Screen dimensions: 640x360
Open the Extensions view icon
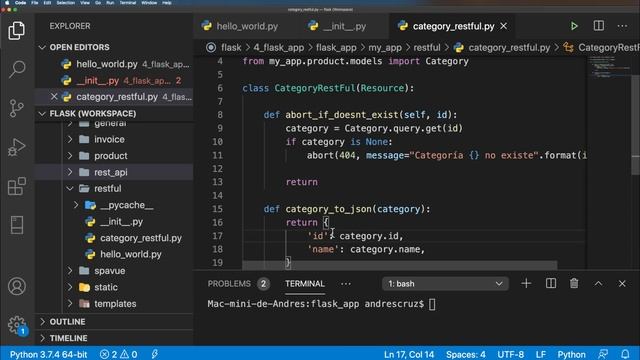tap(17, 186)
